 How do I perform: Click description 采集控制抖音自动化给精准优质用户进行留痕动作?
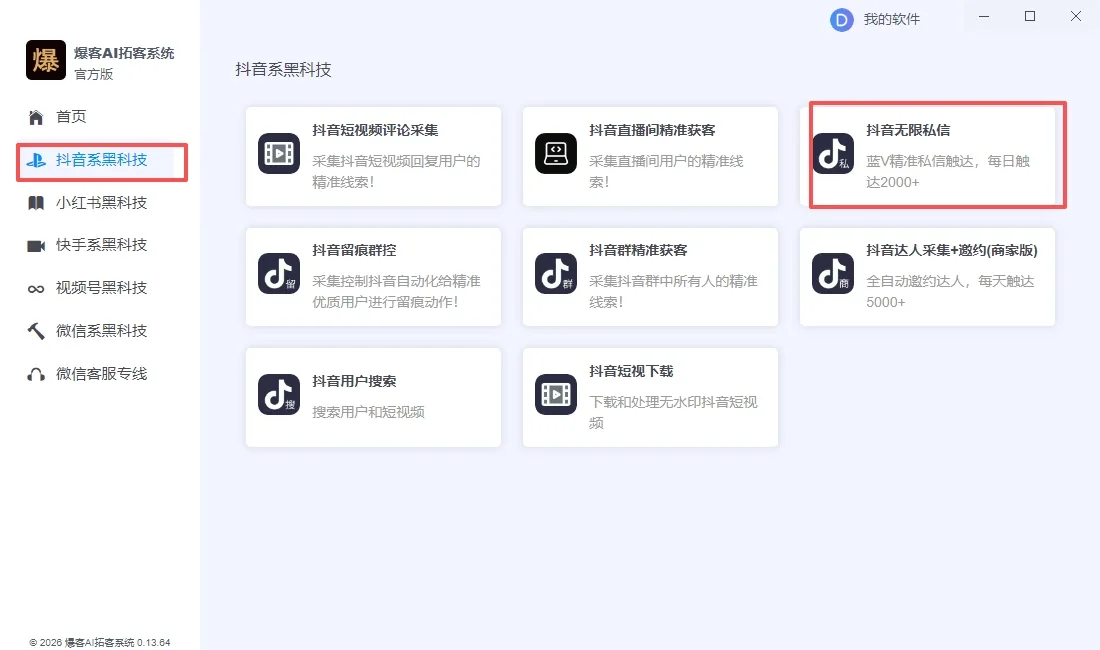(x=396, y=292)
